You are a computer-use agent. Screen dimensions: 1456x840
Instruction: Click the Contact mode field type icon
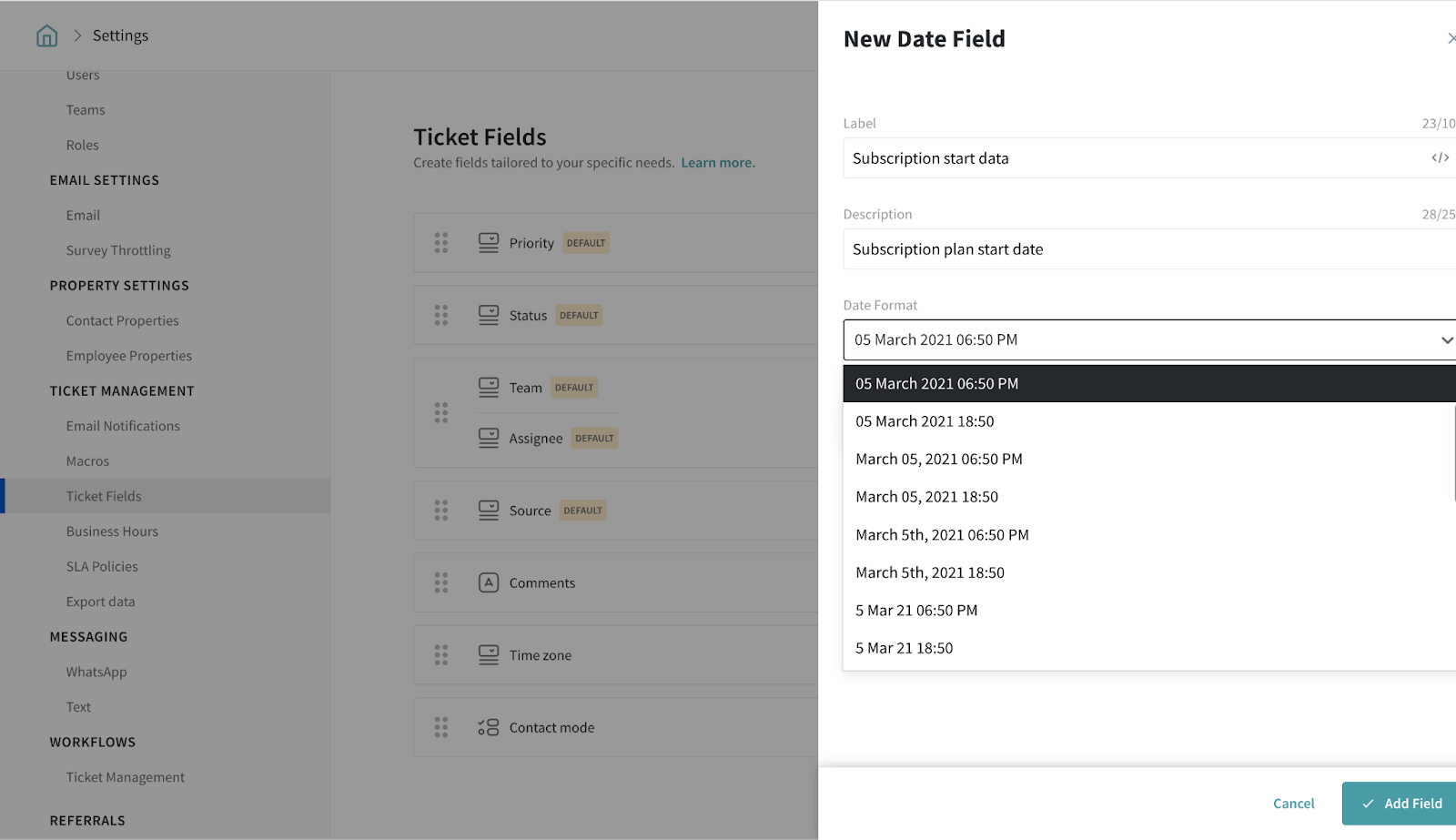489,727
